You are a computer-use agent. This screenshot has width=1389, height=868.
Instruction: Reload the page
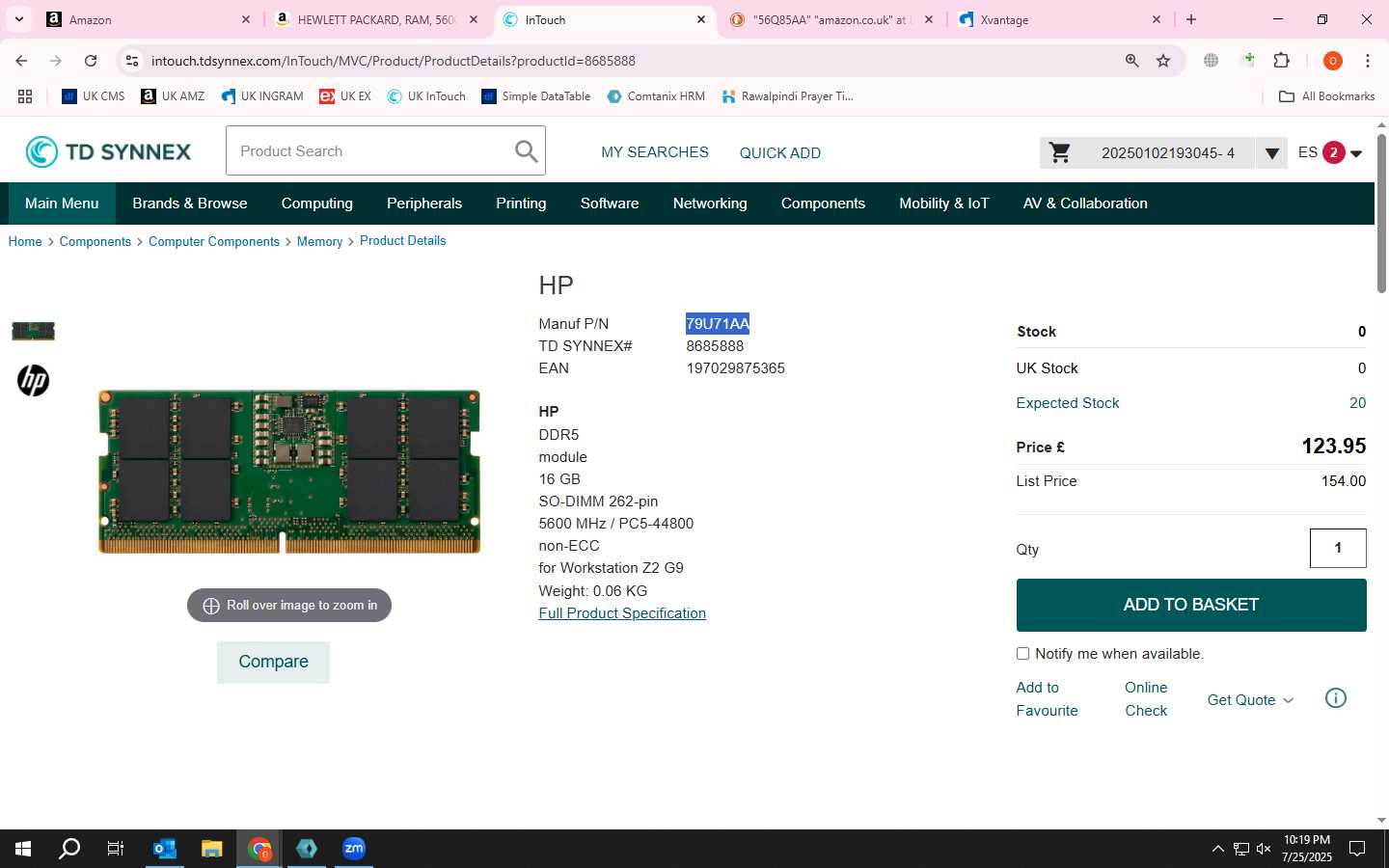pos(91,61)
